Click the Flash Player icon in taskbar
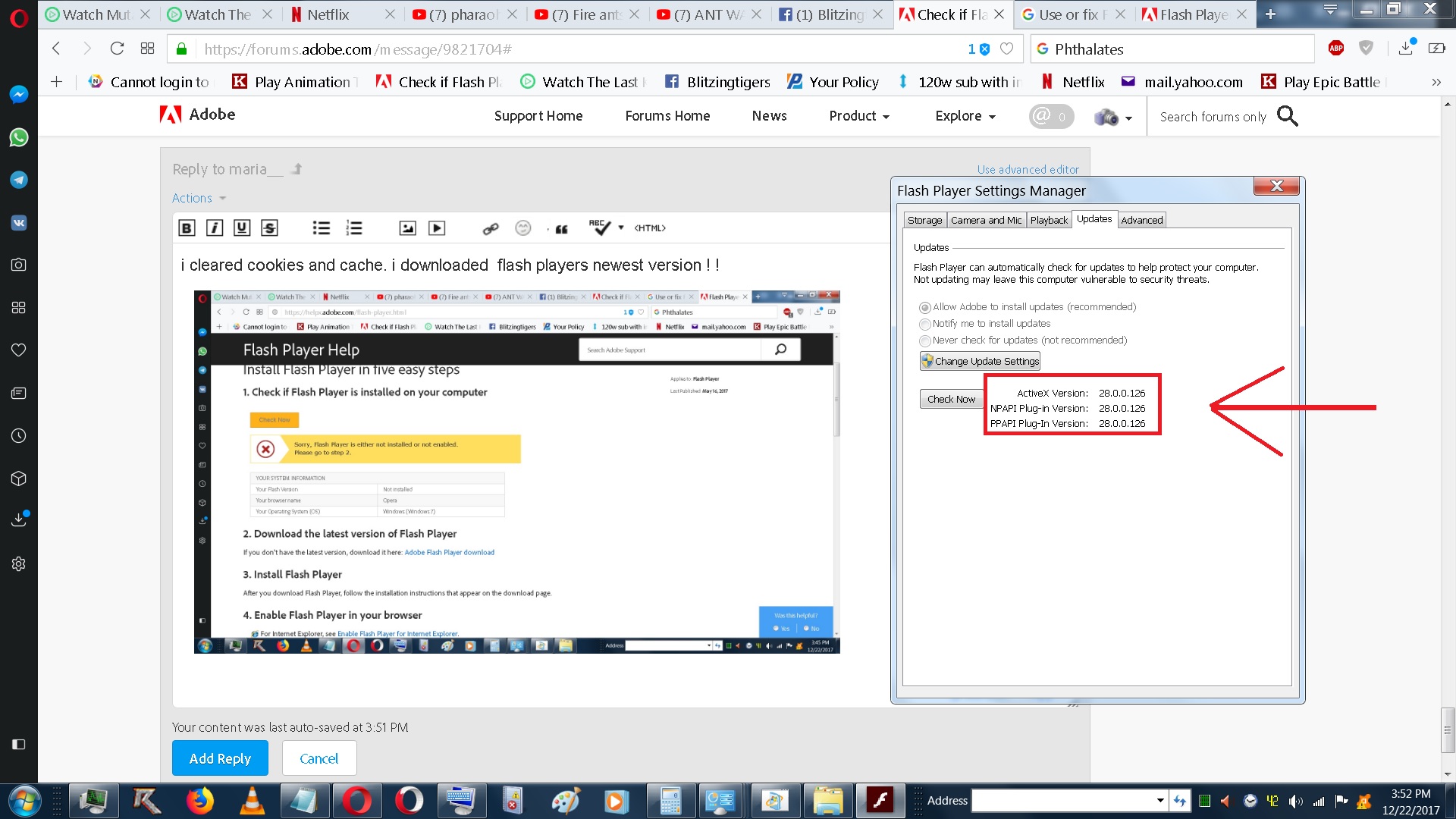This screenshot has height=819, width=1456. (x=880, y=799)
